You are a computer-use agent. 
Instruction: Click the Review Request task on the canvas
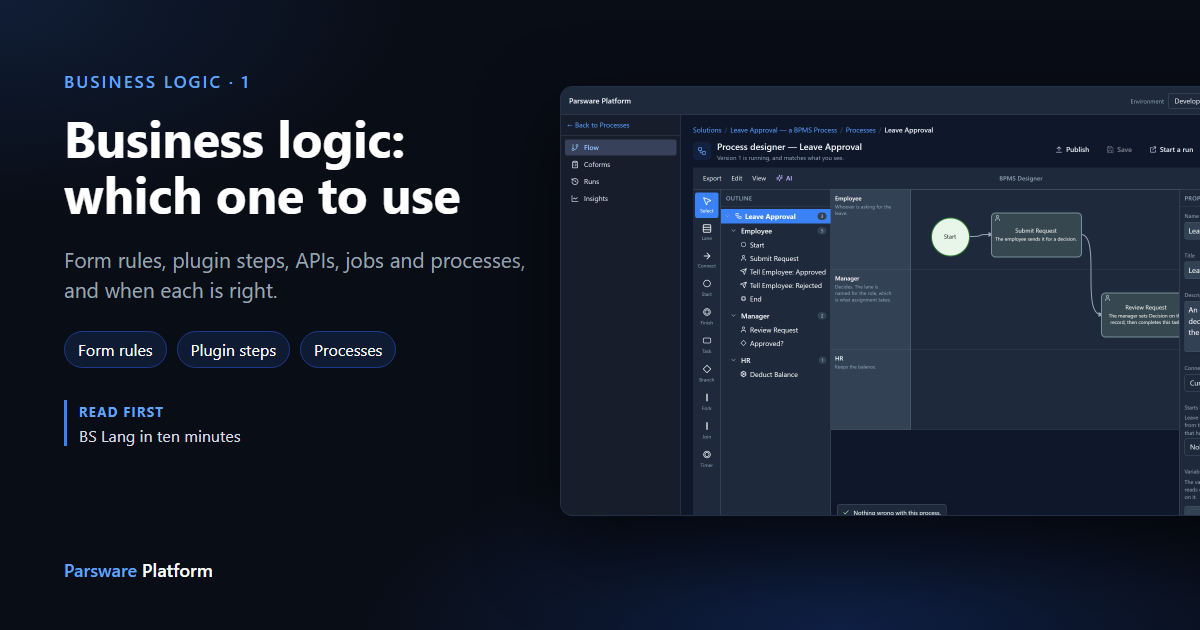[1140, 315]
